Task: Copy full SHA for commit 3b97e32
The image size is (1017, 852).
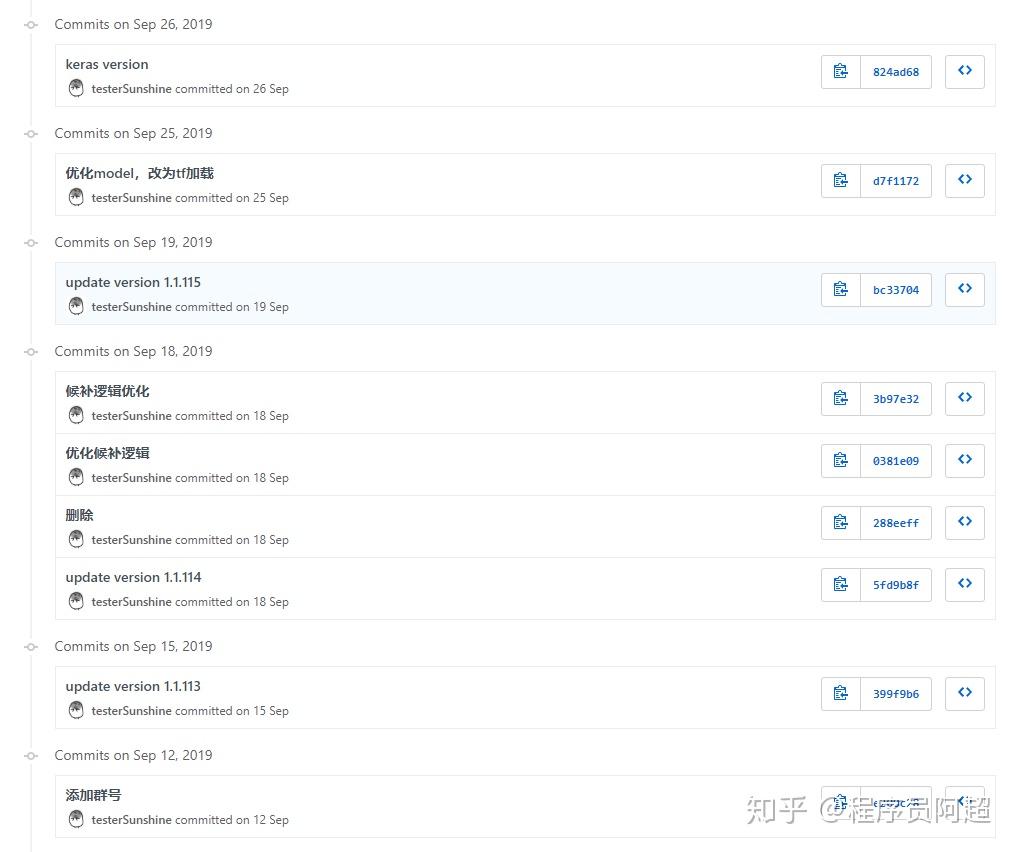Action: click(x=841, y=398)
